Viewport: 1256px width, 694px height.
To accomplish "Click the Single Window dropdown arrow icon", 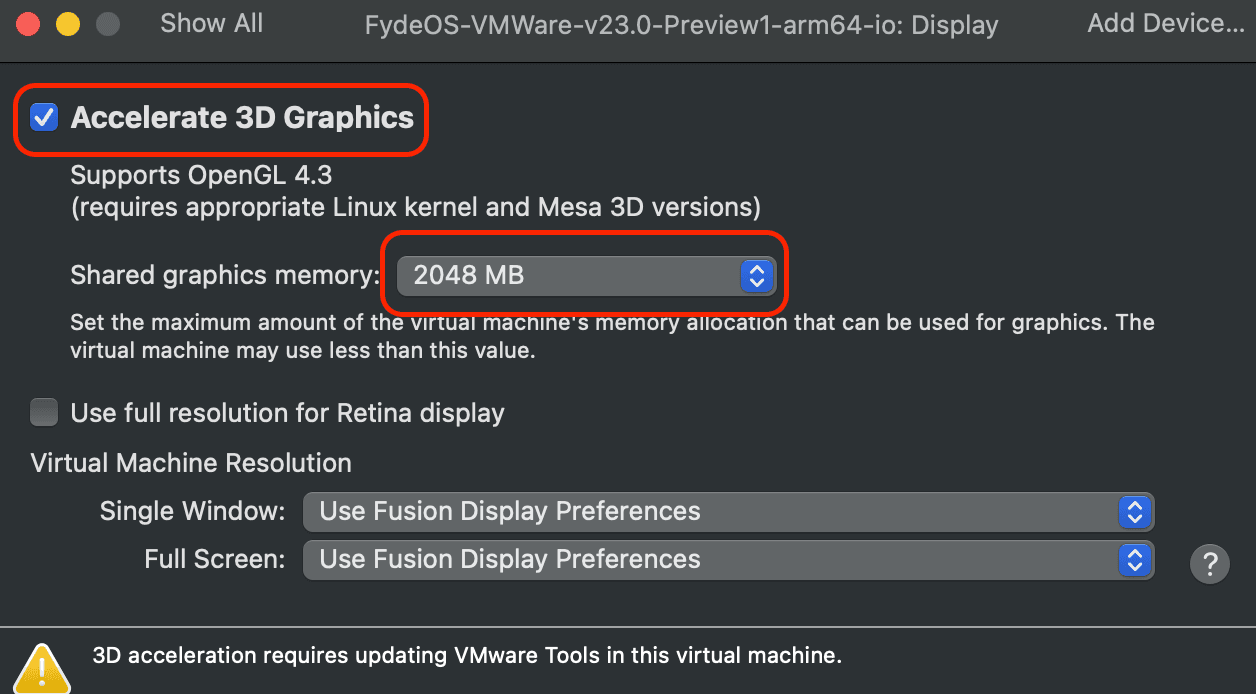I will (x=1134, y=511).
